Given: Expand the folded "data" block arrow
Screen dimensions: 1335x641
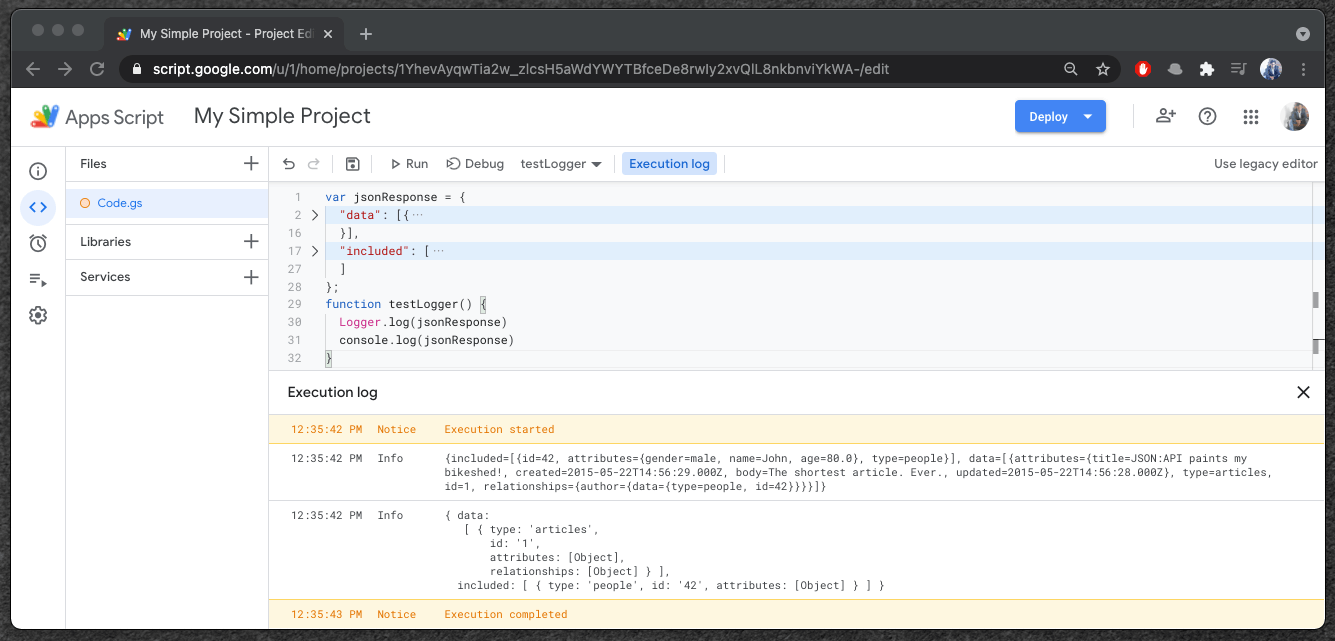Looking at the screenshot, I should [314, 215].
